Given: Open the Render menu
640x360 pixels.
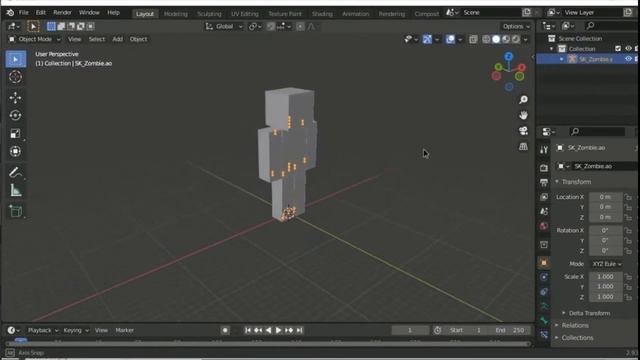Looking at the screenshot, I should click(x=62, y=13).
